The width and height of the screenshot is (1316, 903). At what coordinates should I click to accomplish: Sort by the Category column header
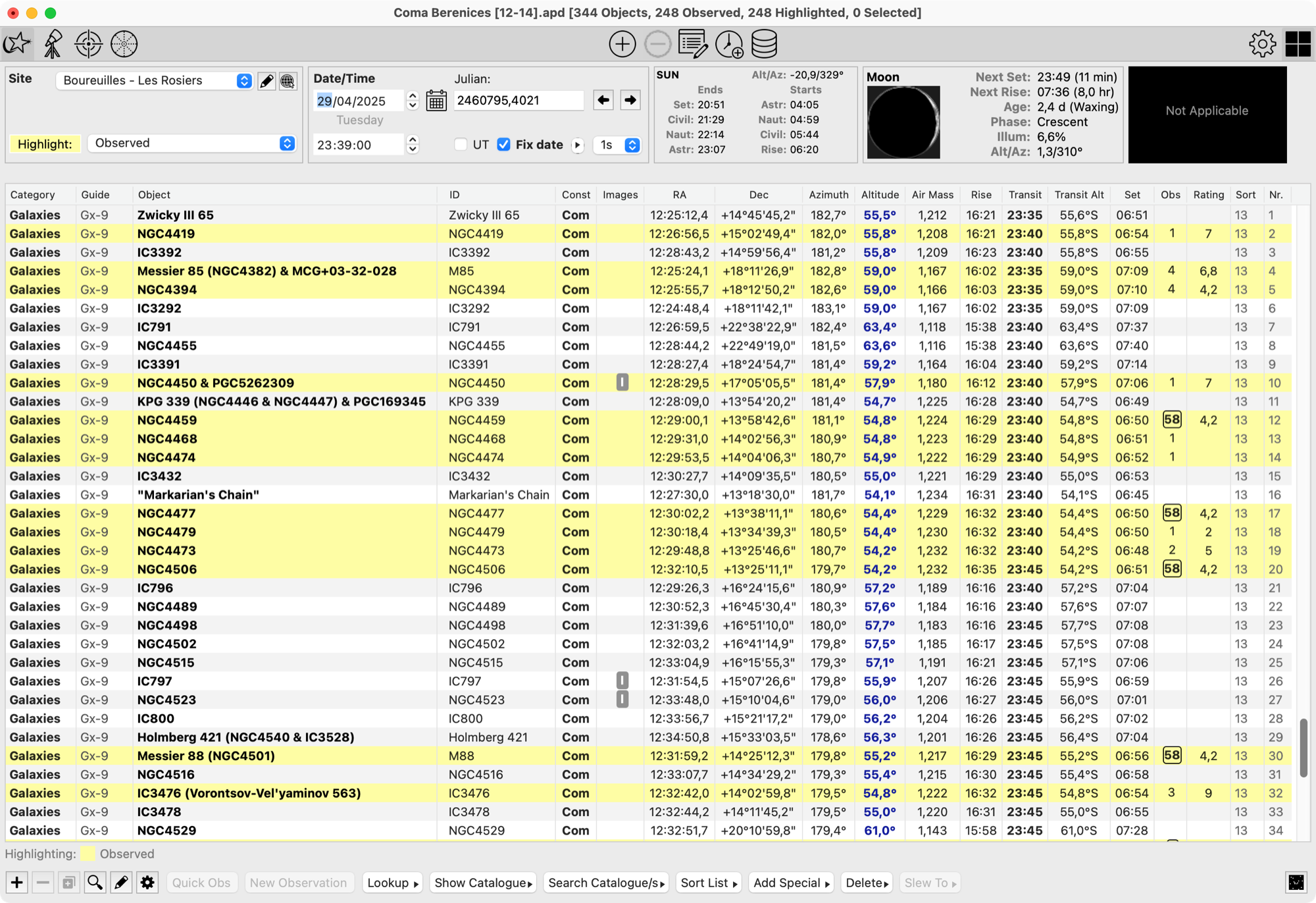41,195
